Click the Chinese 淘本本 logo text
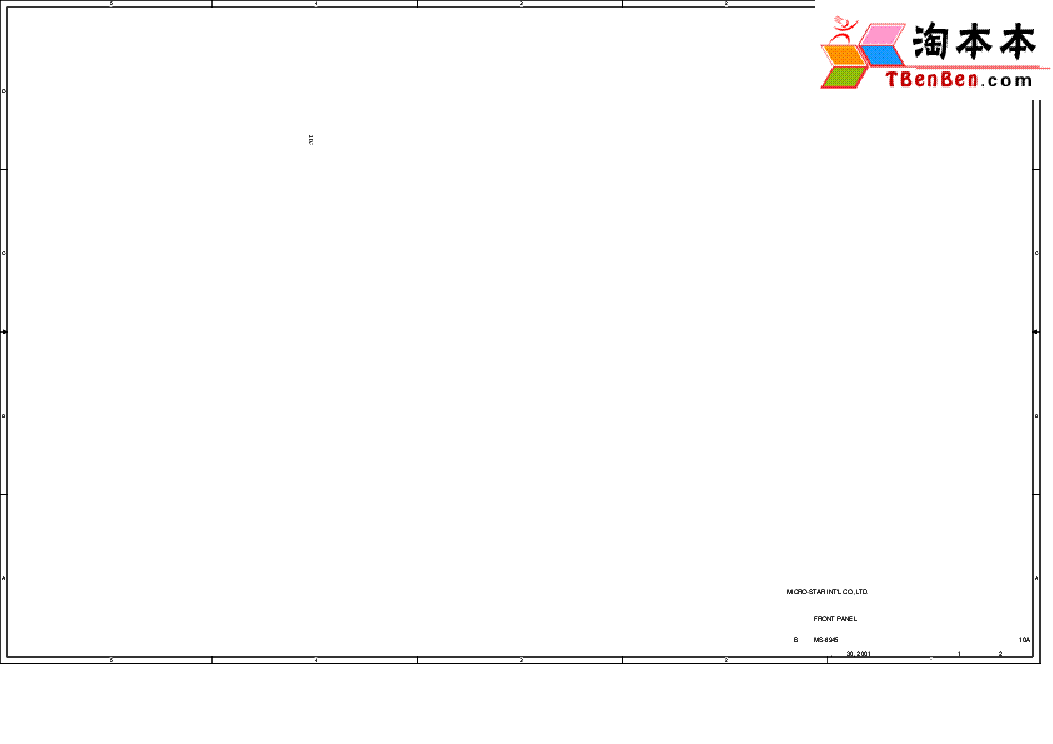Image resolution: width=1053 pixels, height=744 pixels. (x=972, y=42)
